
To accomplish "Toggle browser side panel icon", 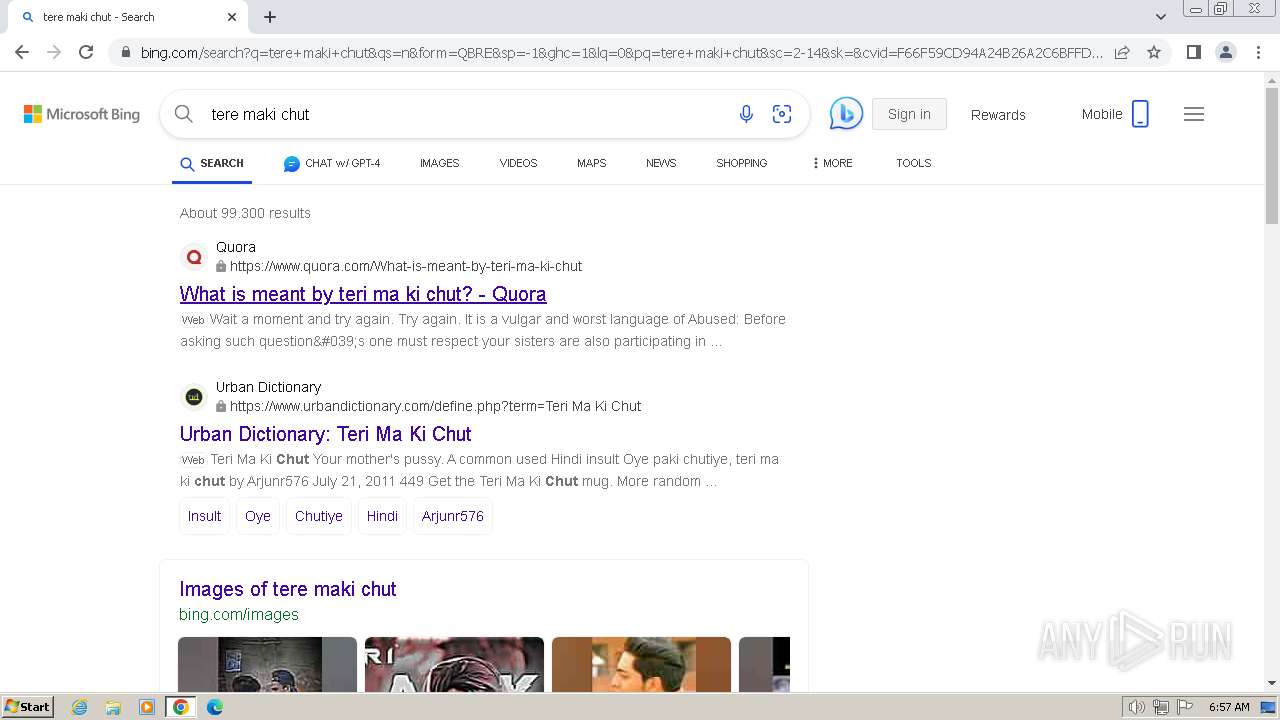I will 1193,52.
